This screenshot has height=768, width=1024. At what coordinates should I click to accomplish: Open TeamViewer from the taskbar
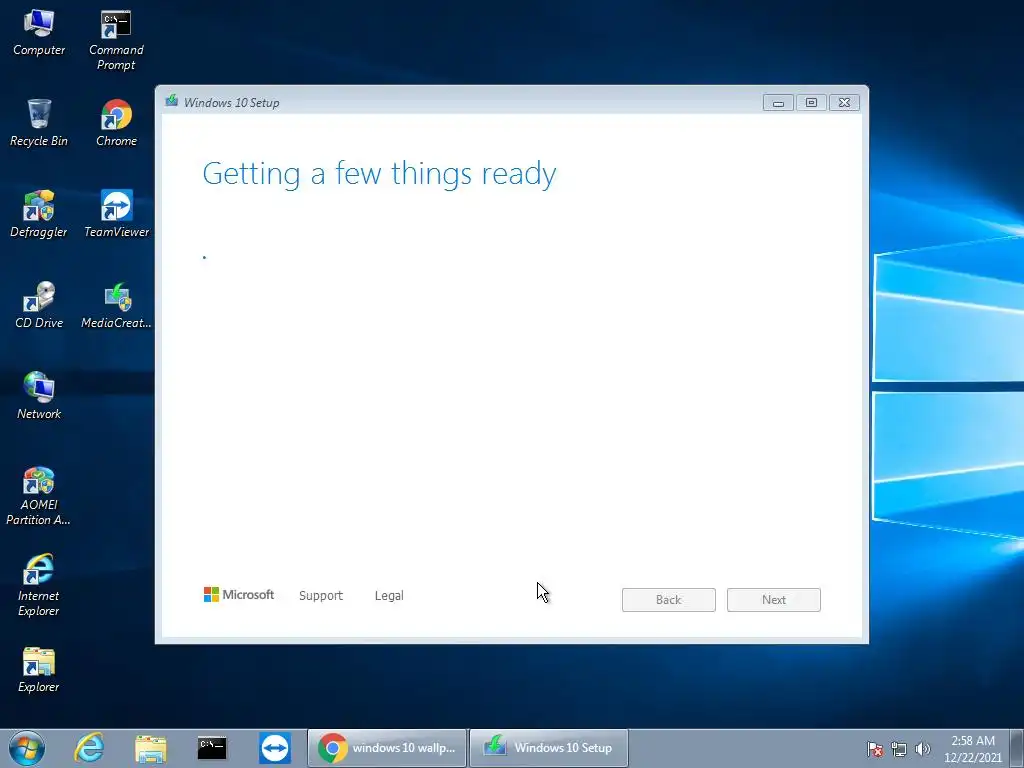(x=275, y=748)
